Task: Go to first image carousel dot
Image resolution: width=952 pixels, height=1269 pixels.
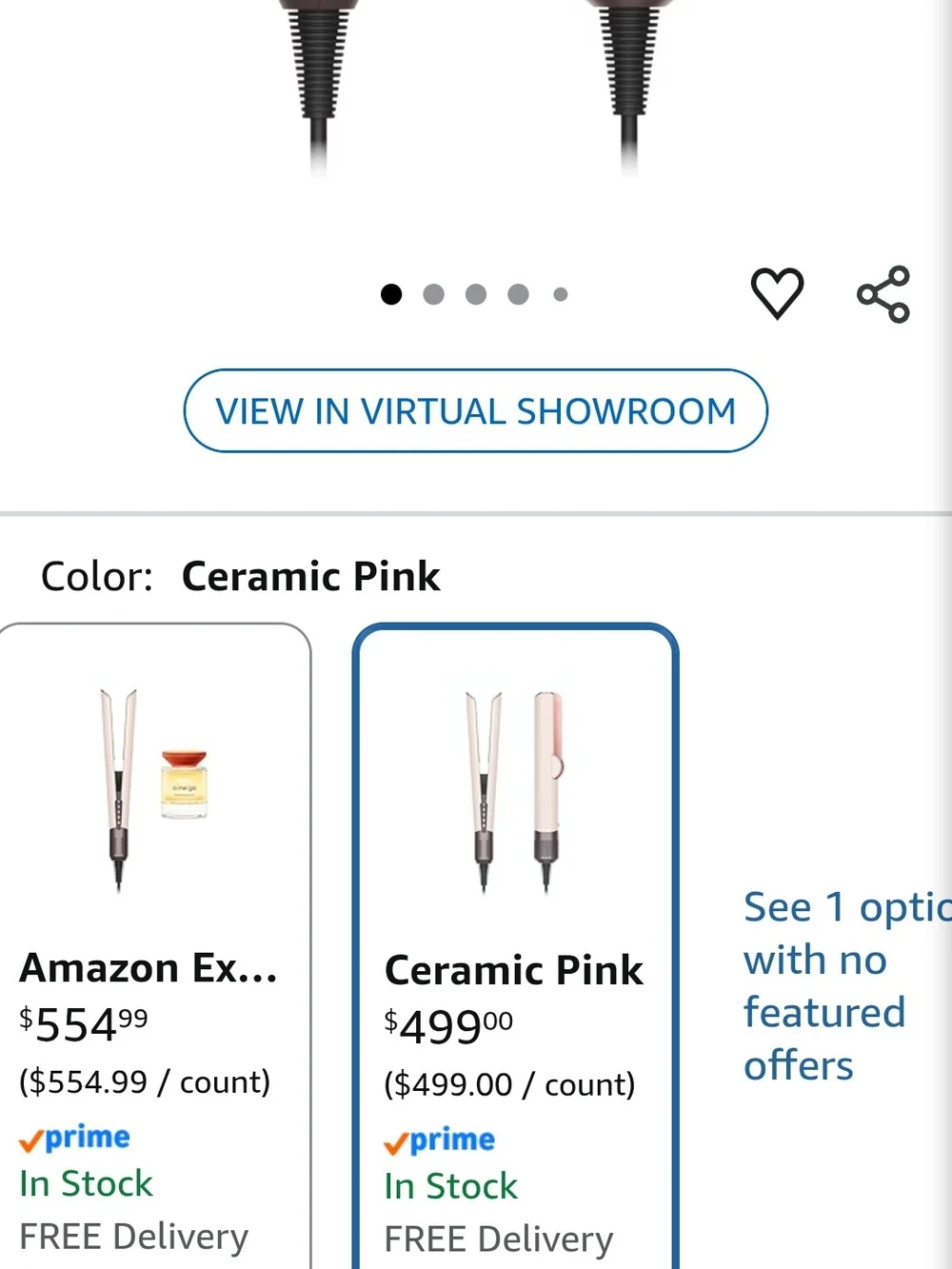Action: tap(390, 294)
